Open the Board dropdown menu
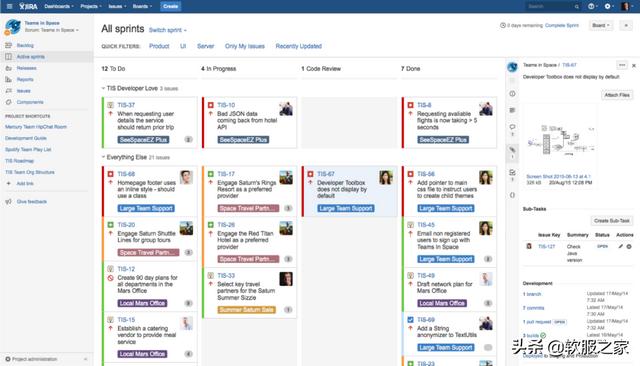Image resolution: width=640 pixels, height=366 pixels. tap(601, 25)
